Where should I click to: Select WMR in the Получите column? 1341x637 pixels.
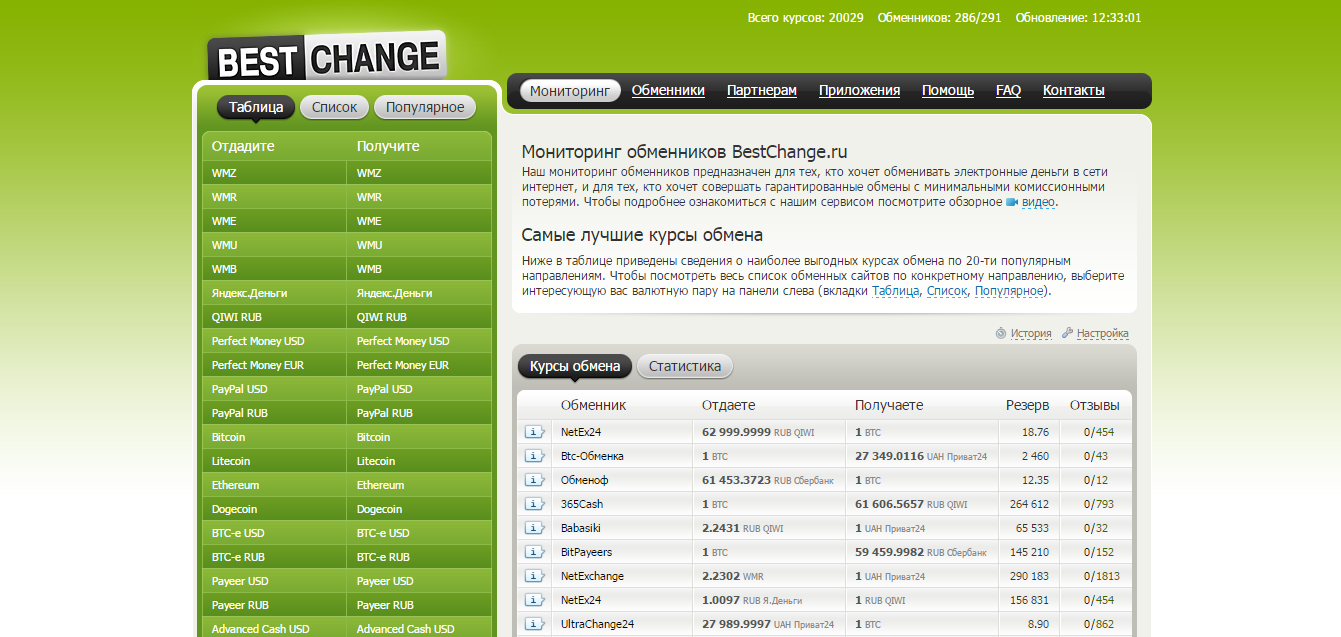tap(419, 197)
